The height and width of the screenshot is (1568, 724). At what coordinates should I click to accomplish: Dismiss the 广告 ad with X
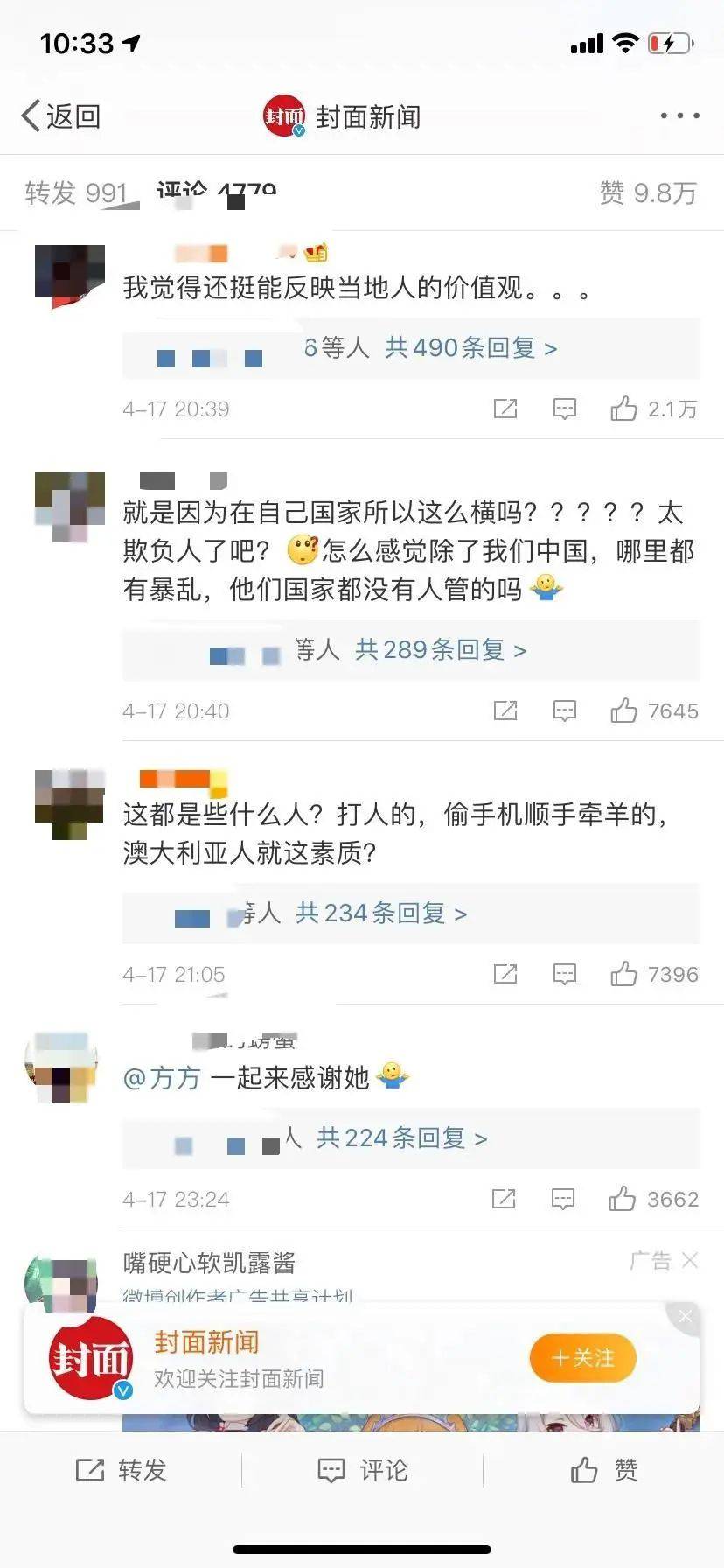click(x=690, y=1260)
